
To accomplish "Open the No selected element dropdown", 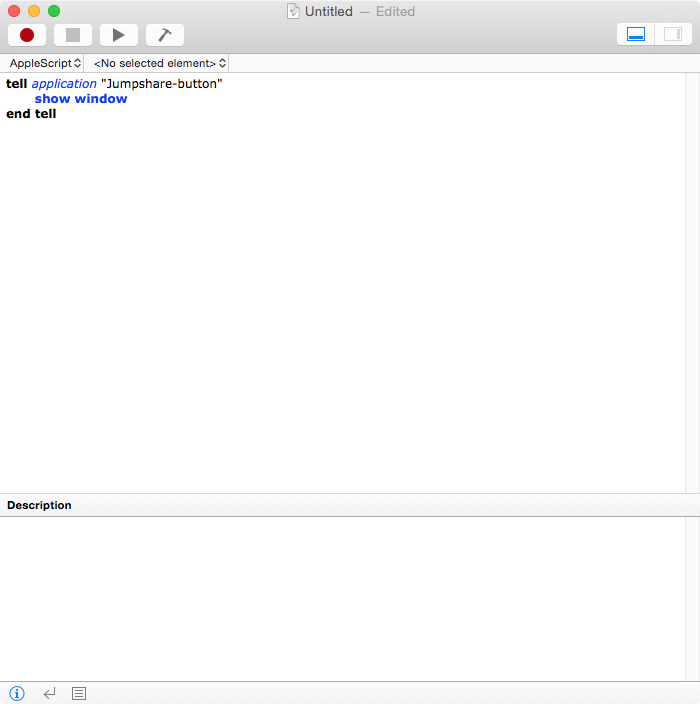I will coord(159,63).
